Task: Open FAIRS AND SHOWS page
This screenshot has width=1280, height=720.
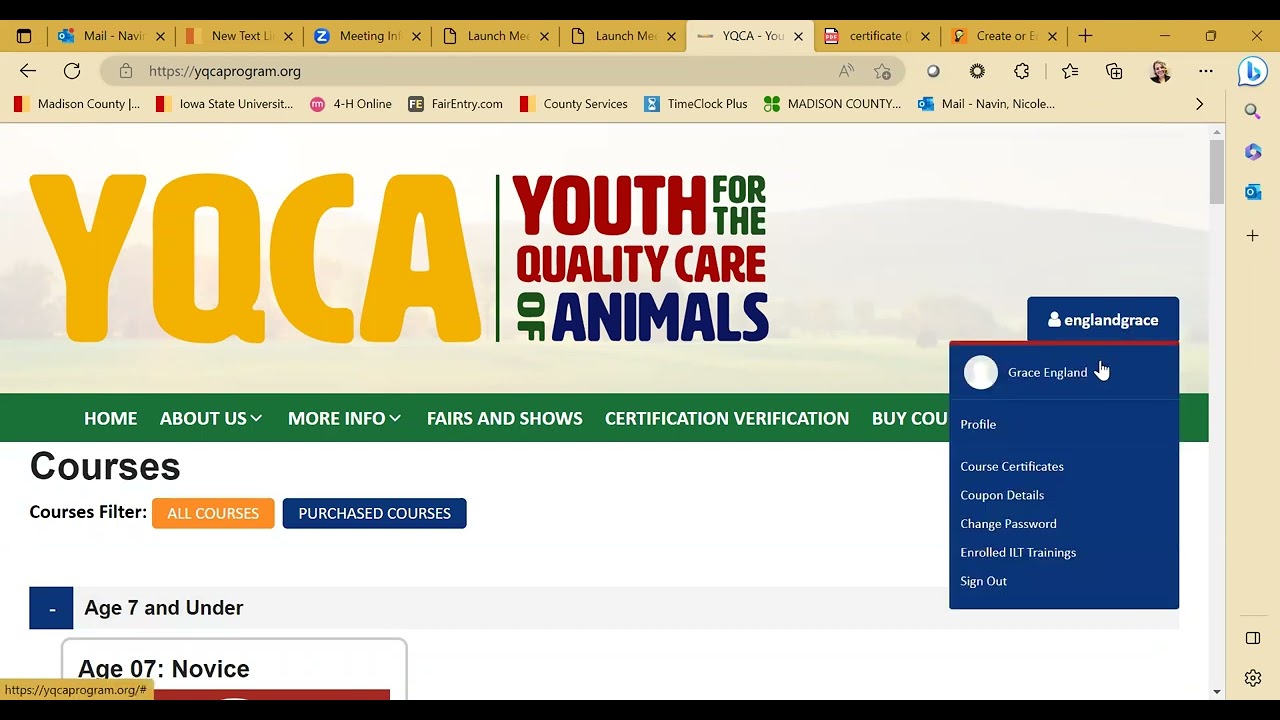Action: (504, 418)
